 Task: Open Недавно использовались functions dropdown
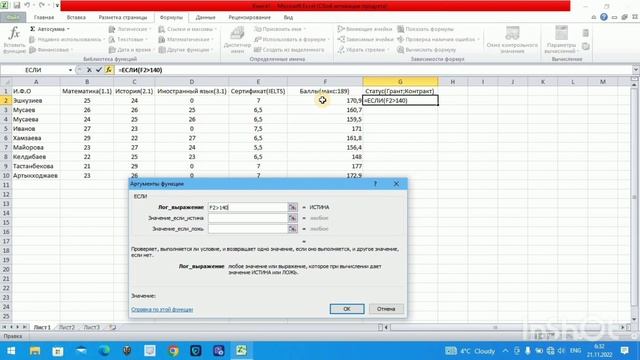click(67, 40)
